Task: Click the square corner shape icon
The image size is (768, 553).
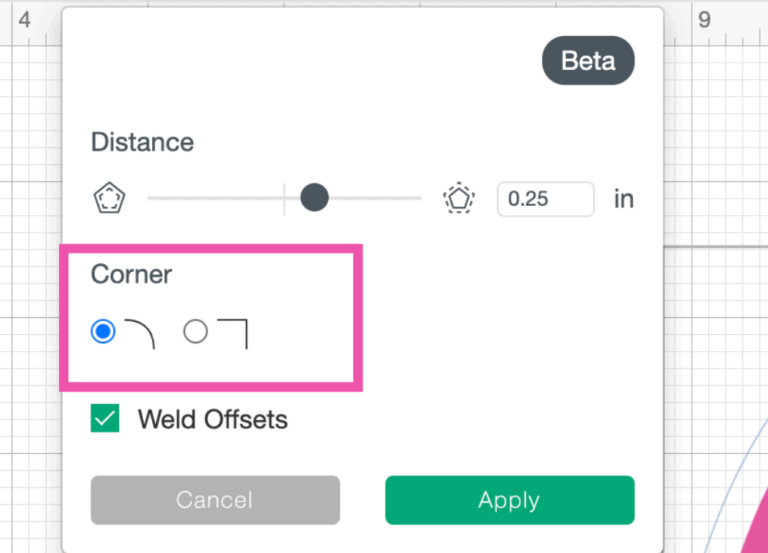Action: 232,333
